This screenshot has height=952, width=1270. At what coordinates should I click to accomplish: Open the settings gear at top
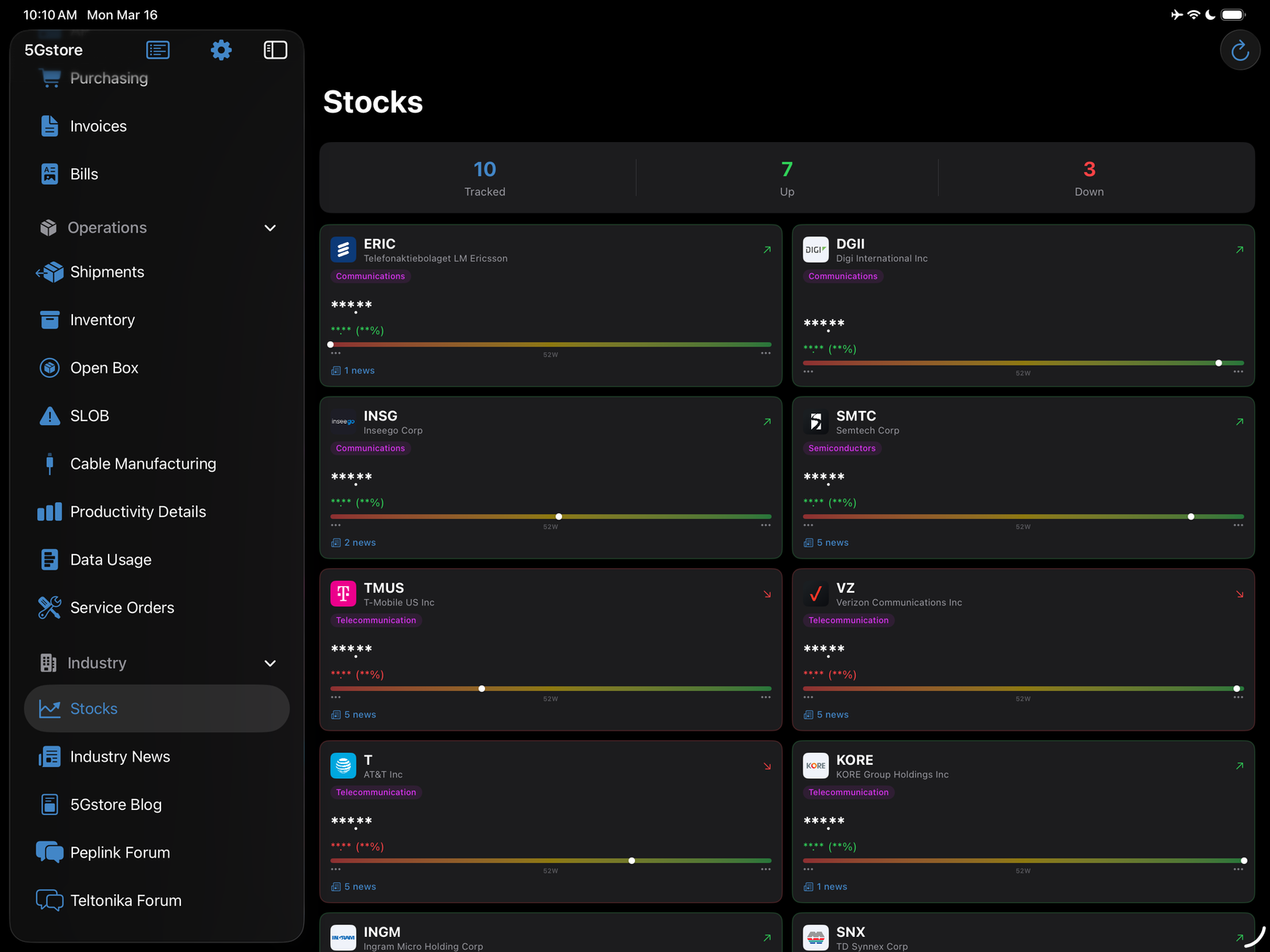click(221, 49)
